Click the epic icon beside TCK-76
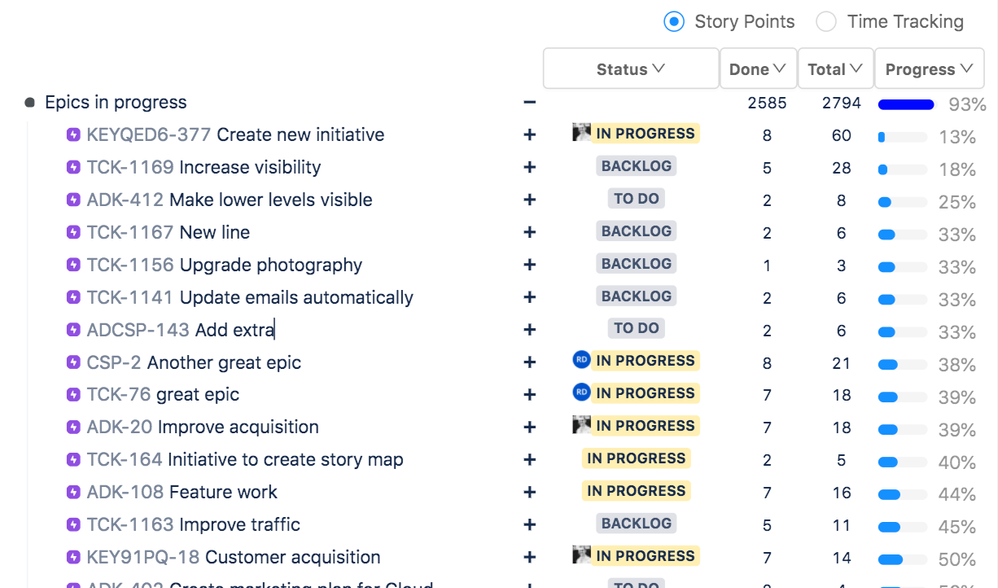998x588 pixels. point(73,395)
